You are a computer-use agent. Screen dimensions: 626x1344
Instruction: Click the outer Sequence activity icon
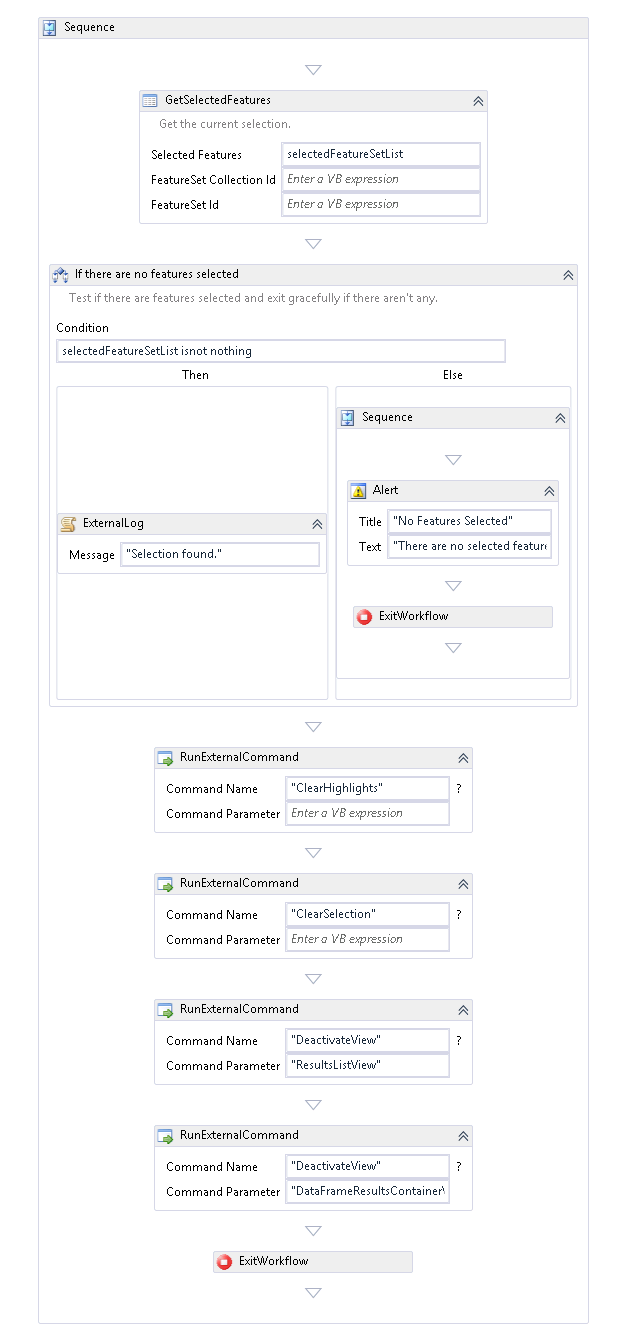(49, 28)
